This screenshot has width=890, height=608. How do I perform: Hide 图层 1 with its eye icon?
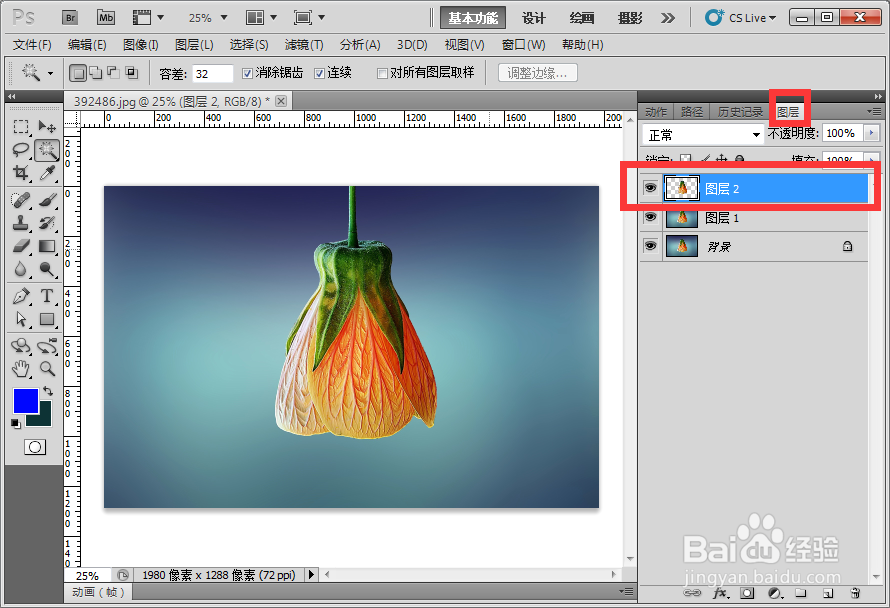(x=650, y=217)
